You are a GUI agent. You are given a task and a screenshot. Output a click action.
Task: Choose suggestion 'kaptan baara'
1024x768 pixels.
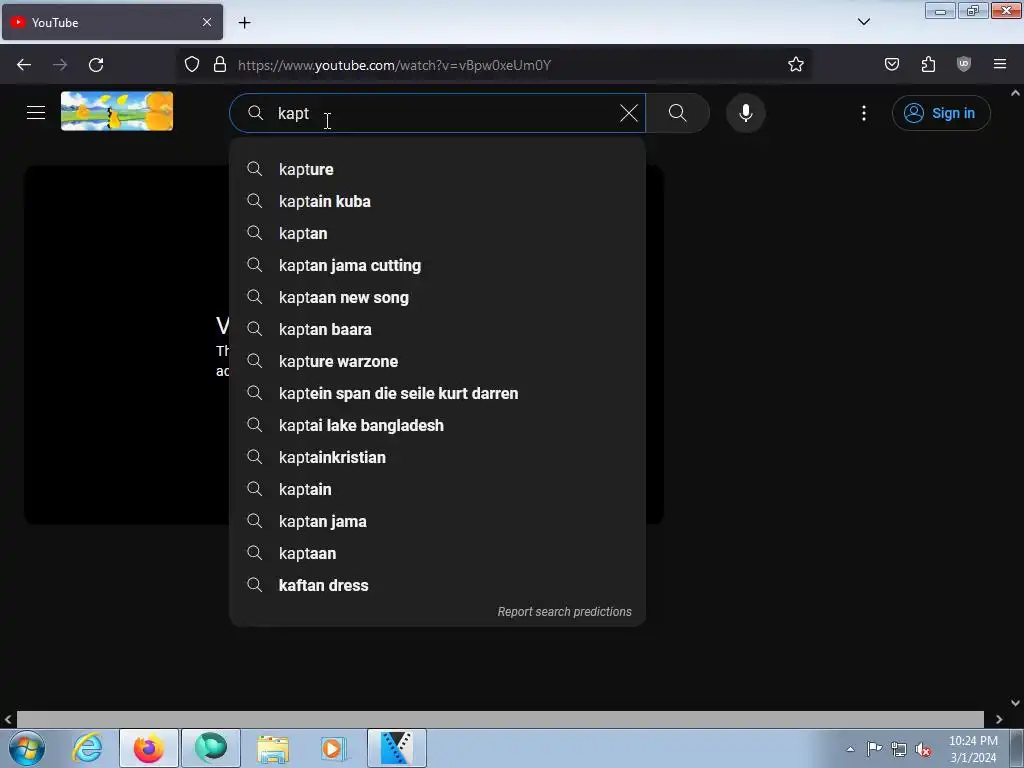438,329
